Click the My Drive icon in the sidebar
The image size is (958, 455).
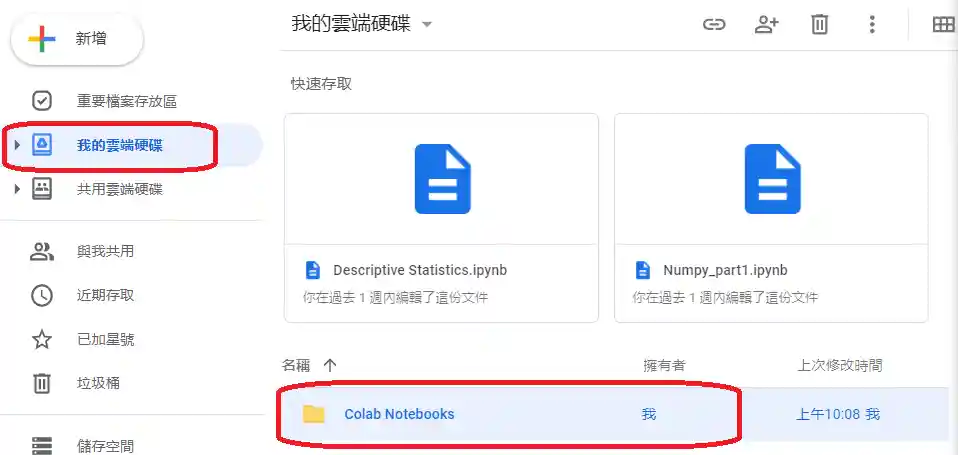[42, 145]
